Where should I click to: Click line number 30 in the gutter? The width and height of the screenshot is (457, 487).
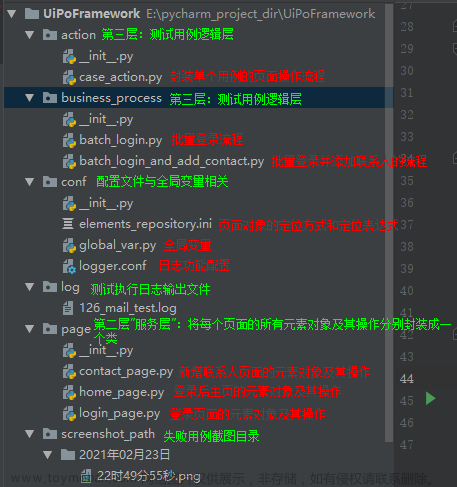(407, 71)
